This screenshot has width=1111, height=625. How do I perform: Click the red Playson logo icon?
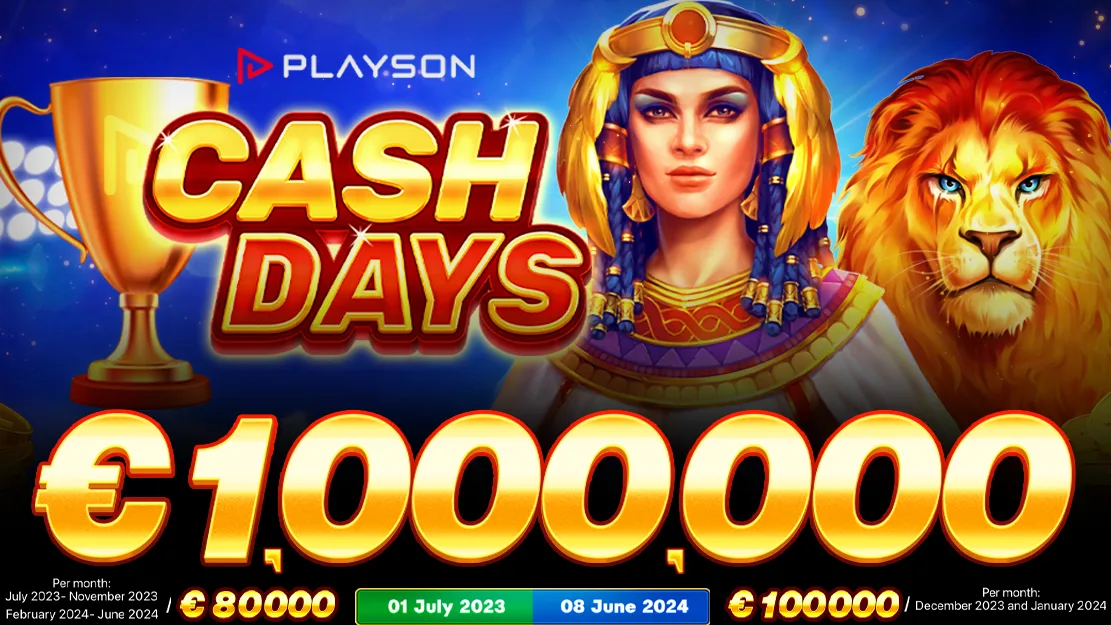tap(254, 66)
